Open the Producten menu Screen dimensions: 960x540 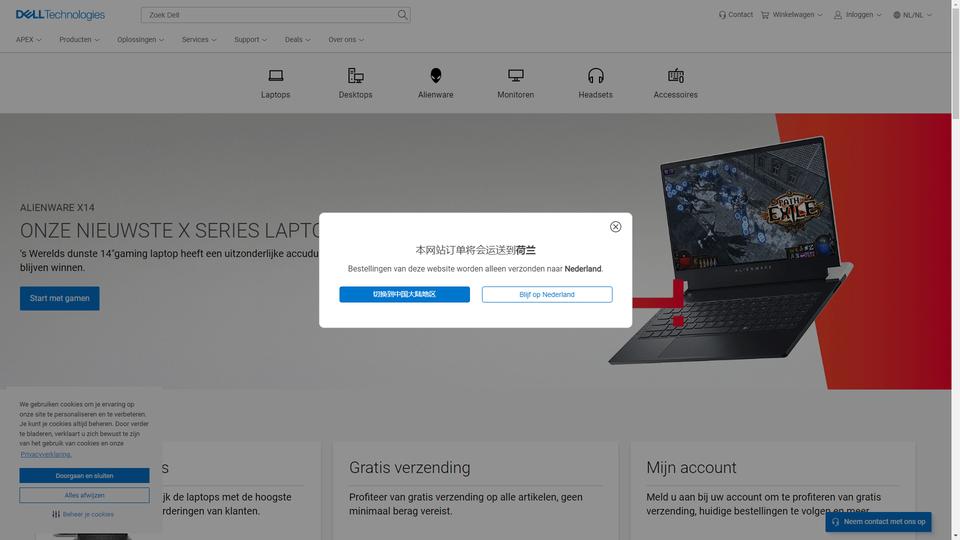pos(79,40)
